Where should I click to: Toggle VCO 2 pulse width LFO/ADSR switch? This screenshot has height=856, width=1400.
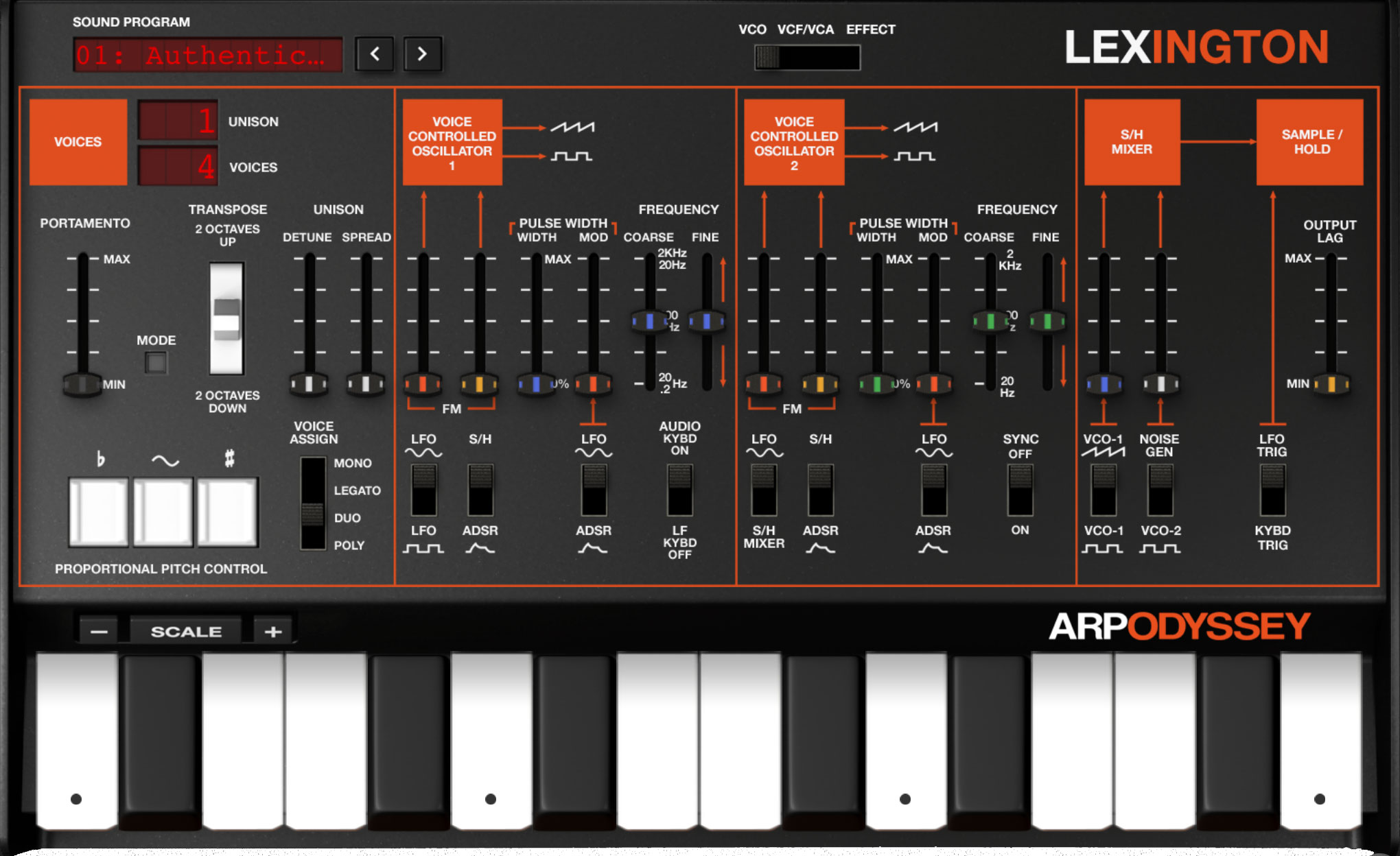[x=934, y=490]
